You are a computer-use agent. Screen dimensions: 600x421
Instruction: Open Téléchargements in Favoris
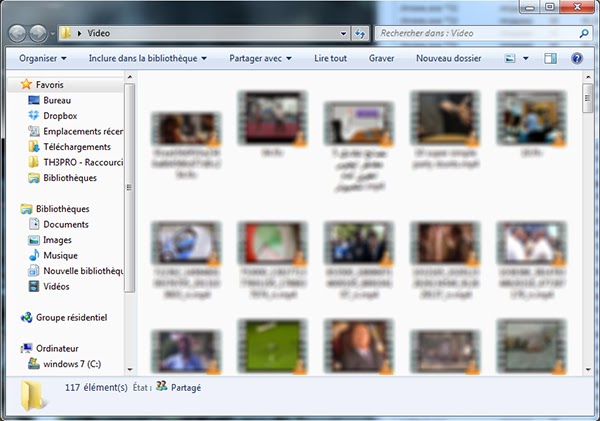pos(77,147)
